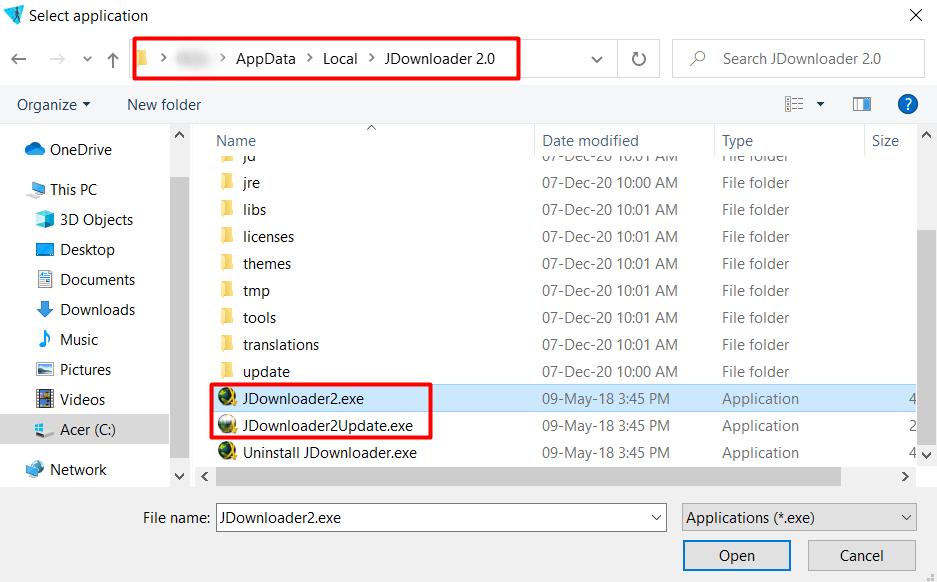
Task: Go up one folder level
Action: pyautogui.click(x=113, y=59)
